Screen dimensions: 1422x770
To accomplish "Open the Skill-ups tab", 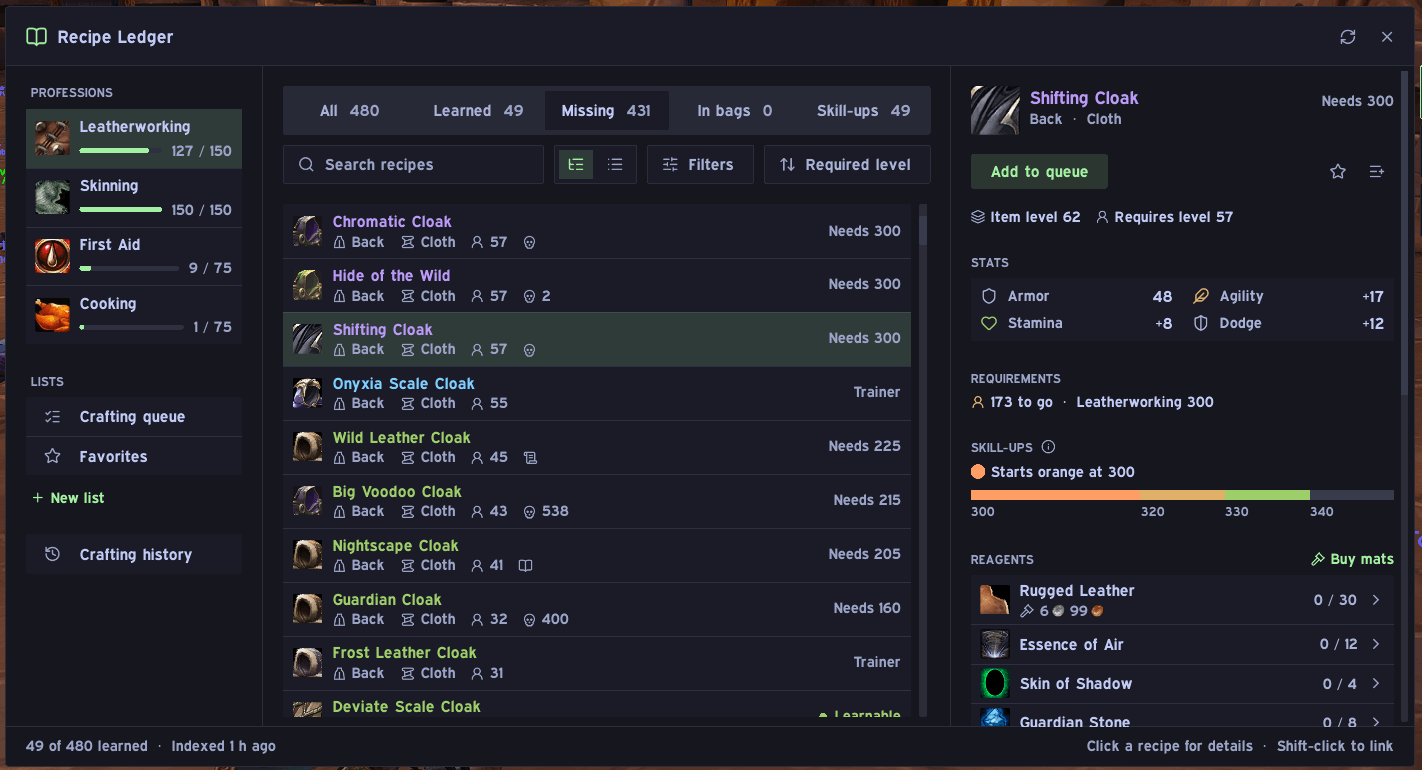I will click(x=863, y=111).
